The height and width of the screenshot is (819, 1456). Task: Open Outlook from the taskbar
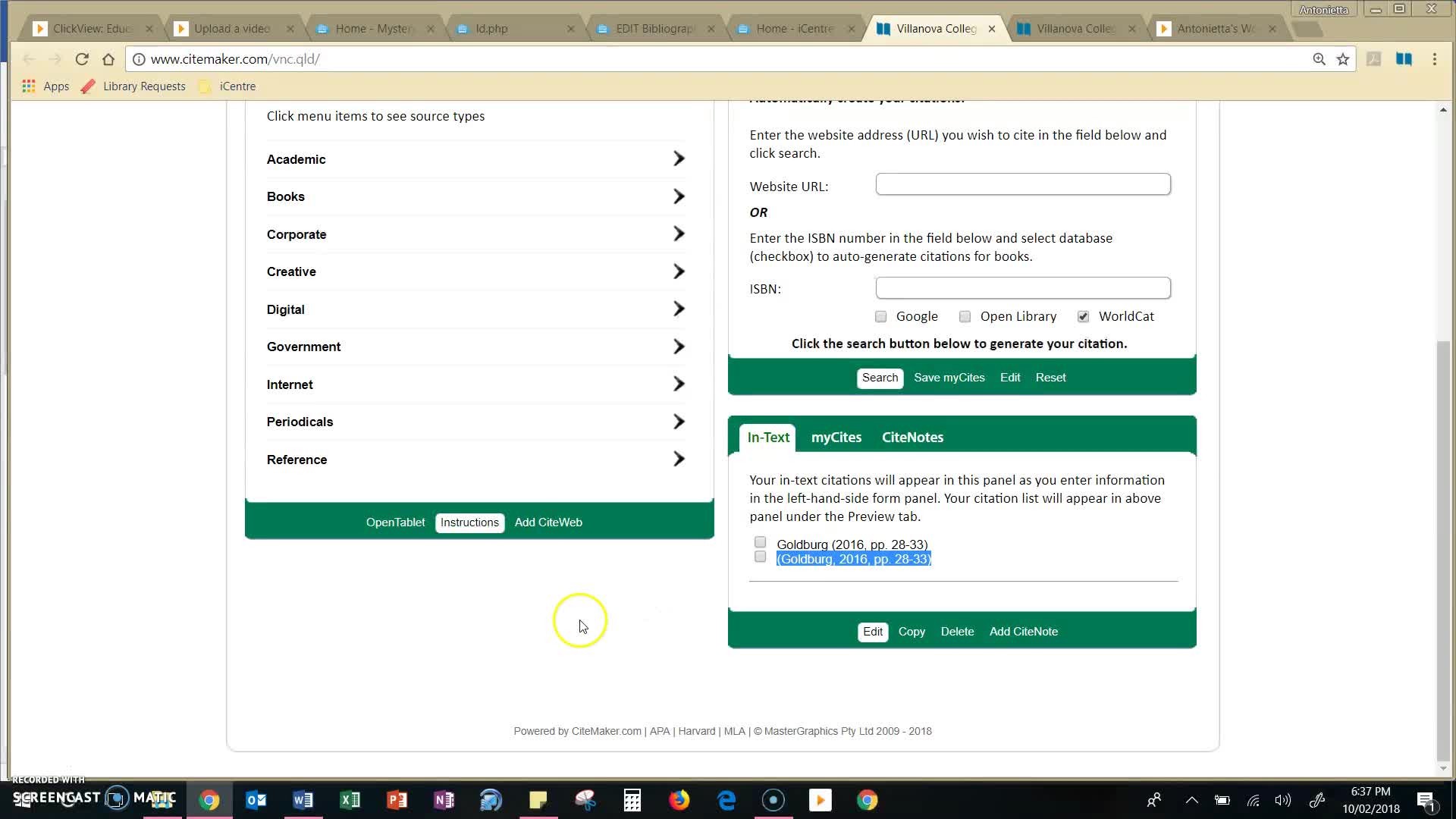point(256,799)
